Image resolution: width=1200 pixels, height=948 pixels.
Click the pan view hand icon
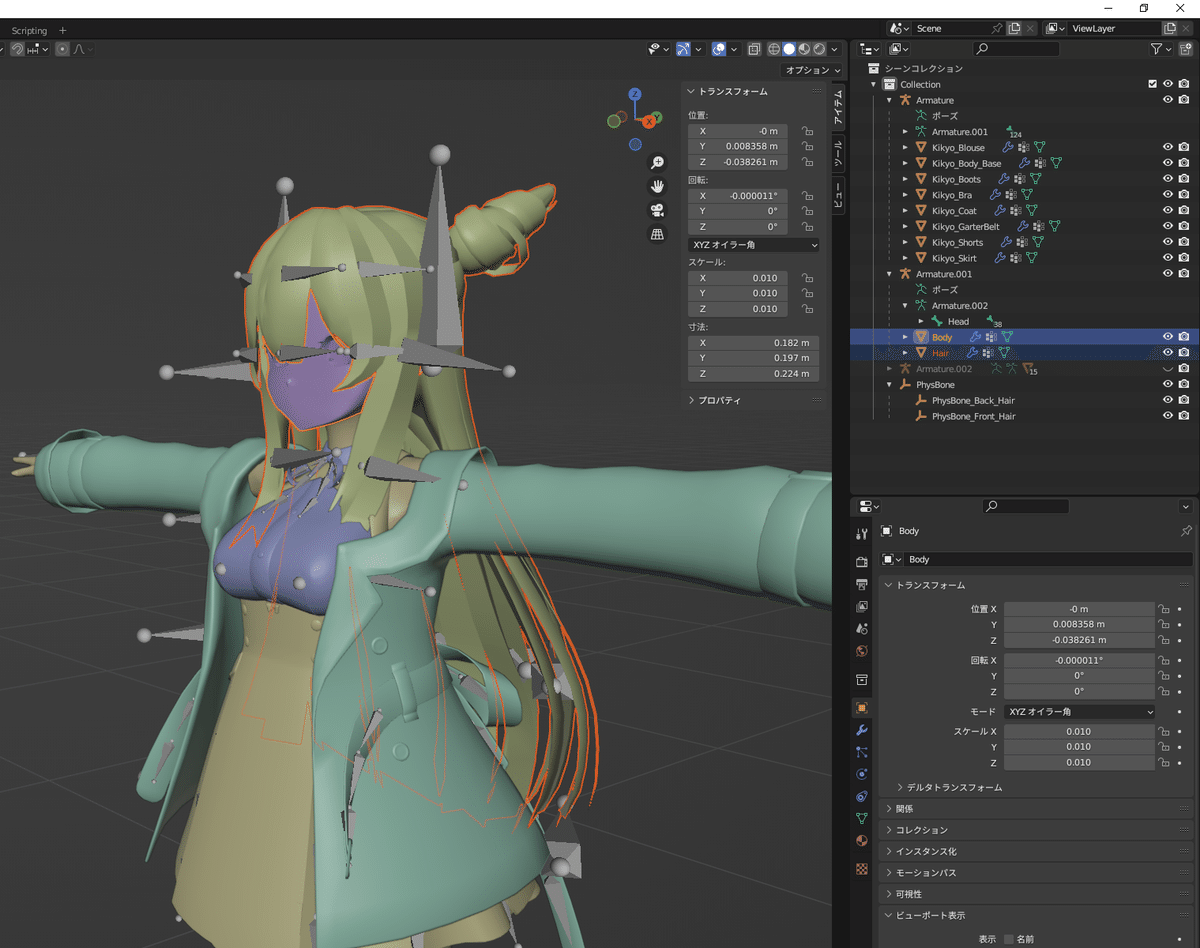[x=657, y=186]
